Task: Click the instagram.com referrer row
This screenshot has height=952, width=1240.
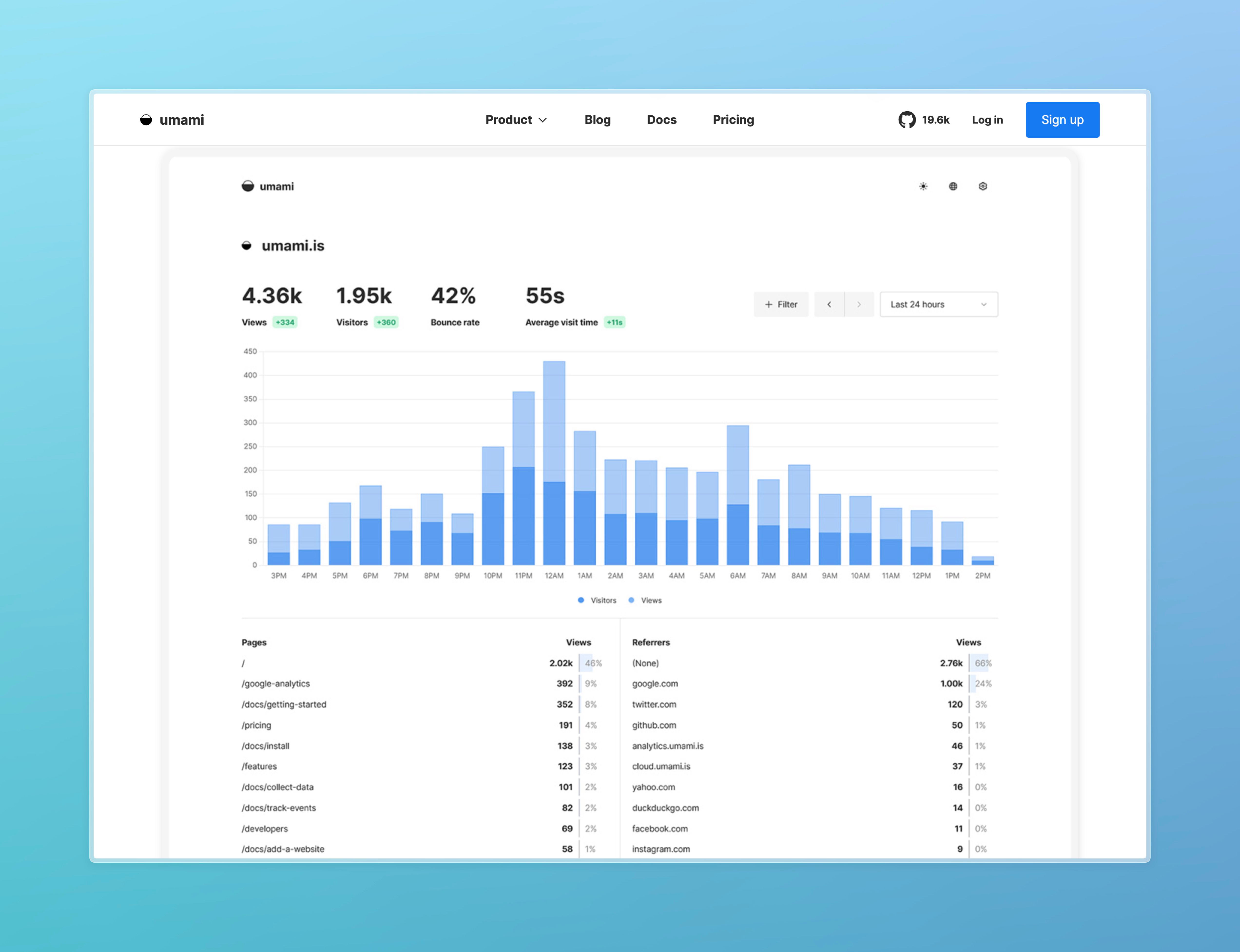Action: [x=813, y=849]
